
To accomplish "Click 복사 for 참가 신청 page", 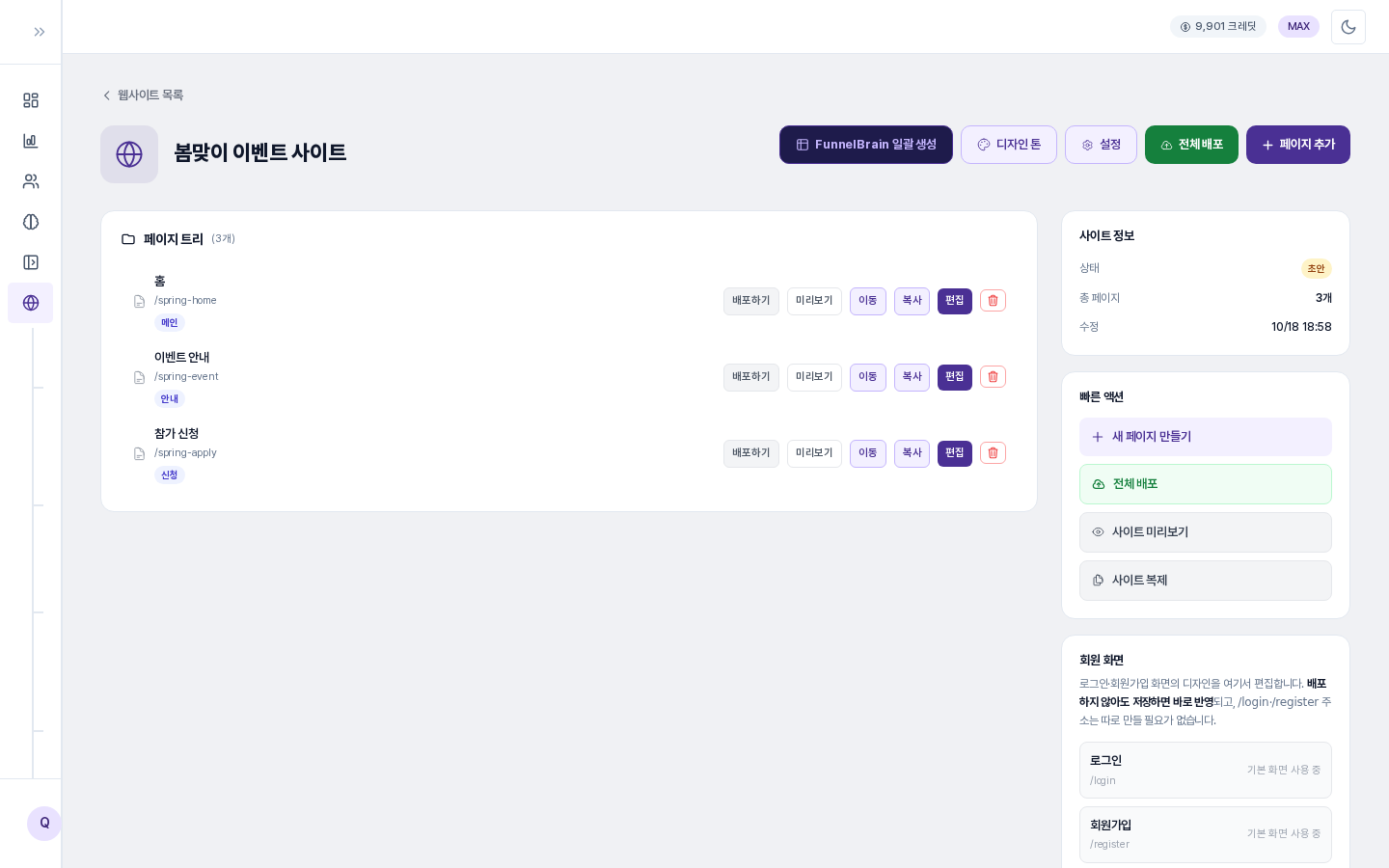I will pos(912,453).
